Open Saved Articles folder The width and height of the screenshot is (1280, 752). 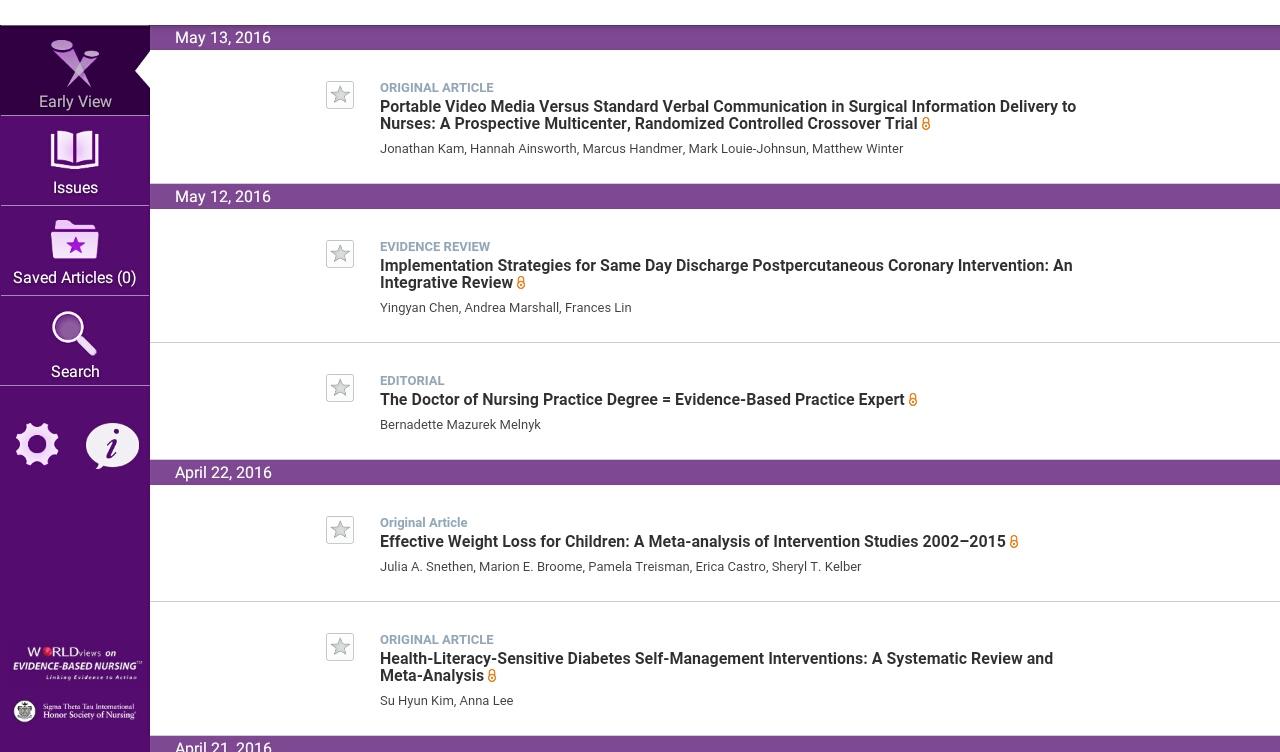(75, 241)
